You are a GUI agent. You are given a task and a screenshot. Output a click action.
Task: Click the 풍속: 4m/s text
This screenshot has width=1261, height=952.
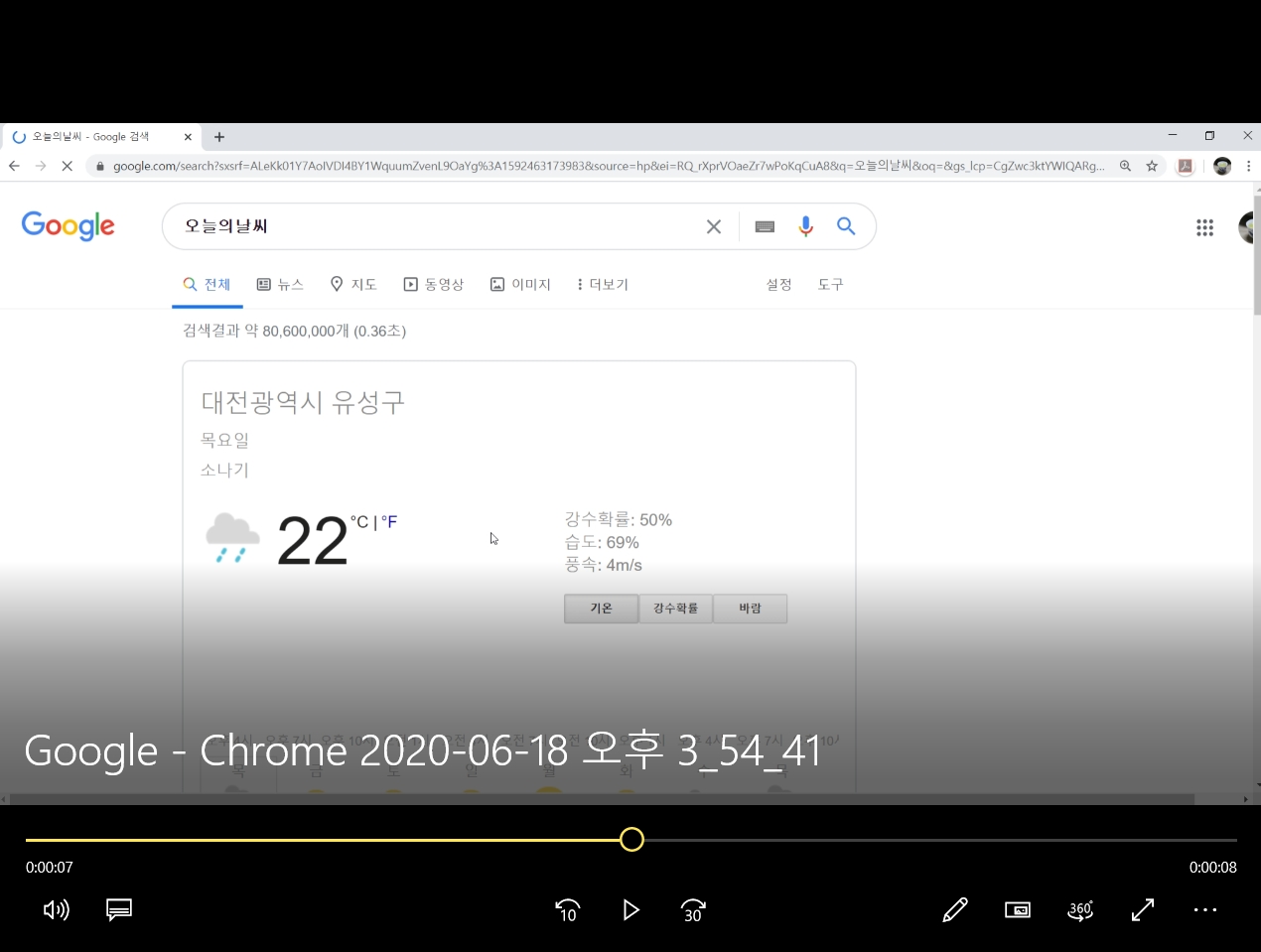click(x=603, y=565)
